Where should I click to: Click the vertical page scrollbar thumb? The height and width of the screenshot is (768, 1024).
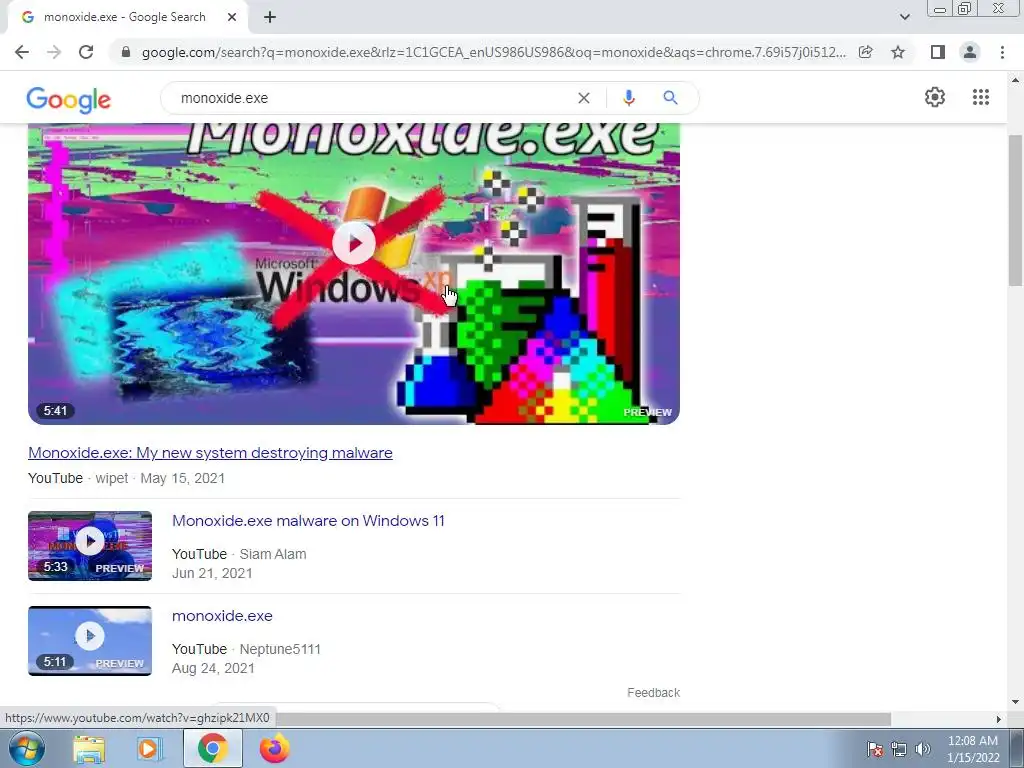(1015, 210)
